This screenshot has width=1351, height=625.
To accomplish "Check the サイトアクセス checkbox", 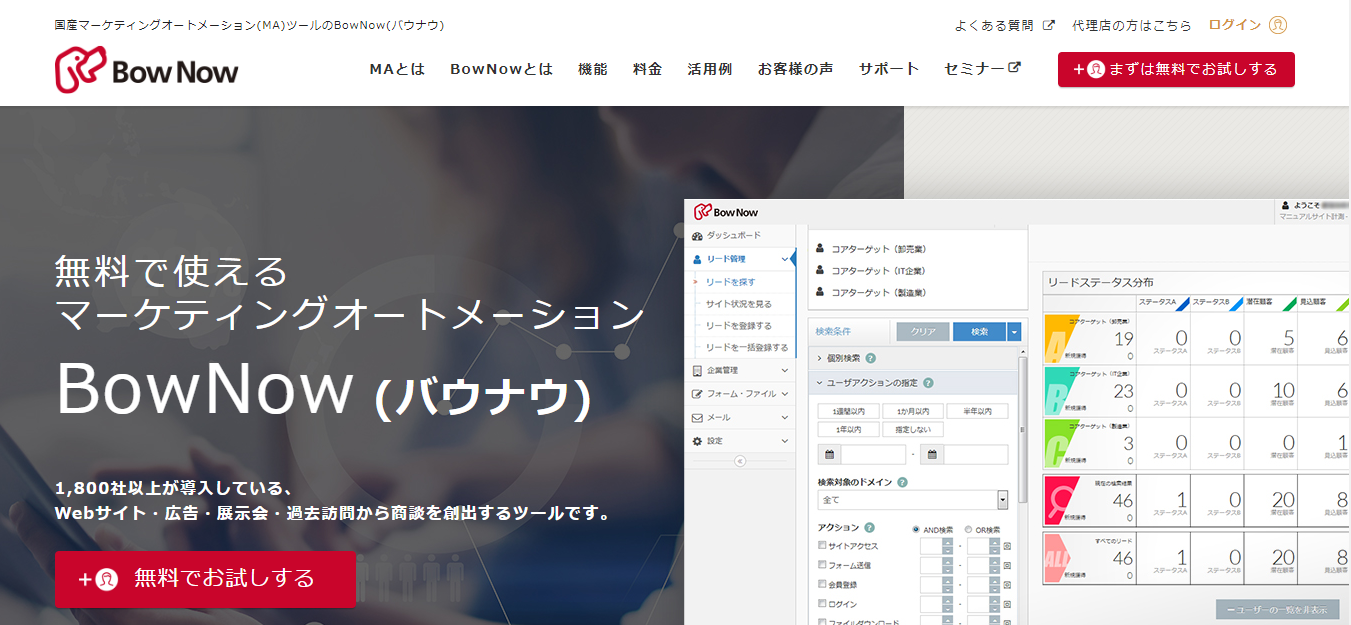I will [x=823, y=546].
